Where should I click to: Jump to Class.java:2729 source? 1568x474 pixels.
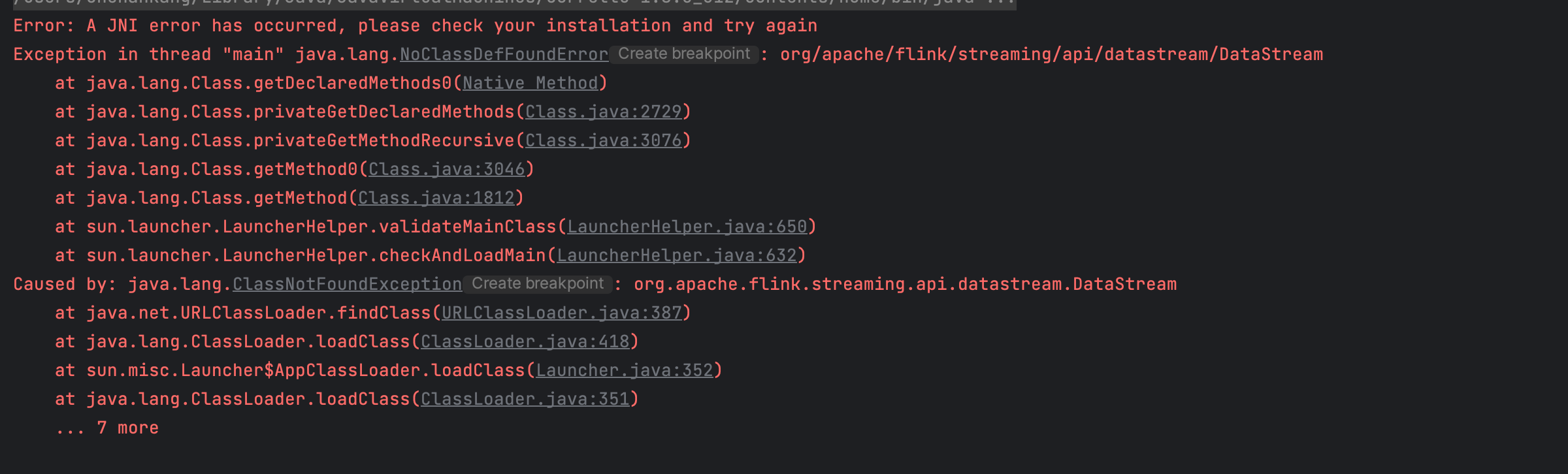coord(603,112)
